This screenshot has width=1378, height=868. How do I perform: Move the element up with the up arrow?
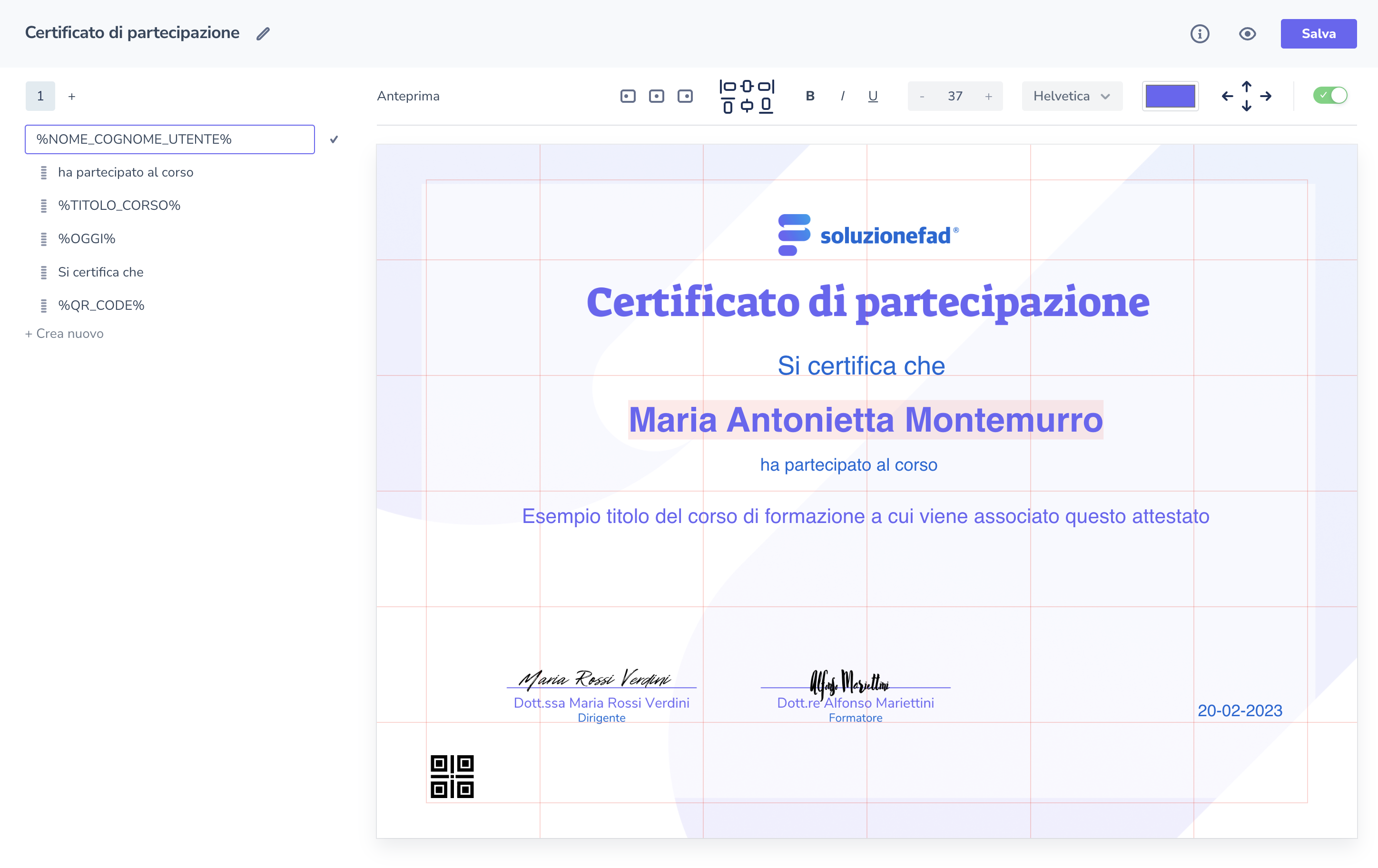[1246, 87]
